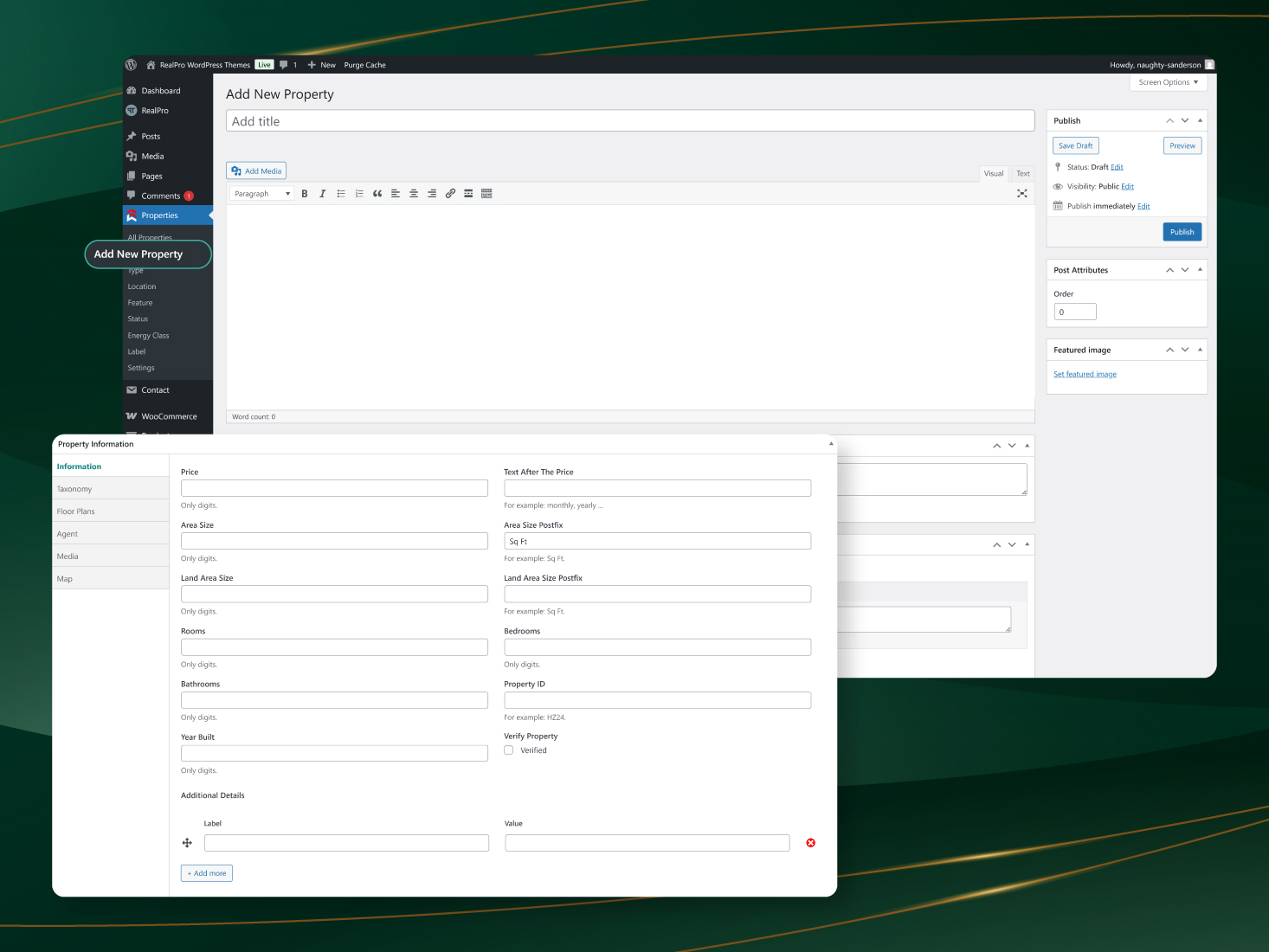Viewport: 1269px width, 952px height.
Task: Edit the Publish immediately schedule
Action: 1143,206
